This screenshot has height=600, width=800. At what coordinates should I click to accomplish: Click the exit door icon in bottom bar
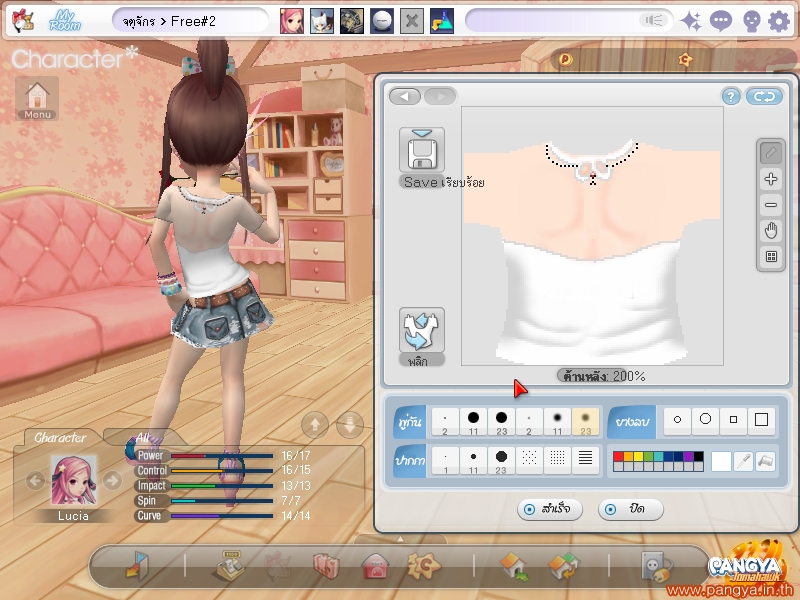pos(137,565)
